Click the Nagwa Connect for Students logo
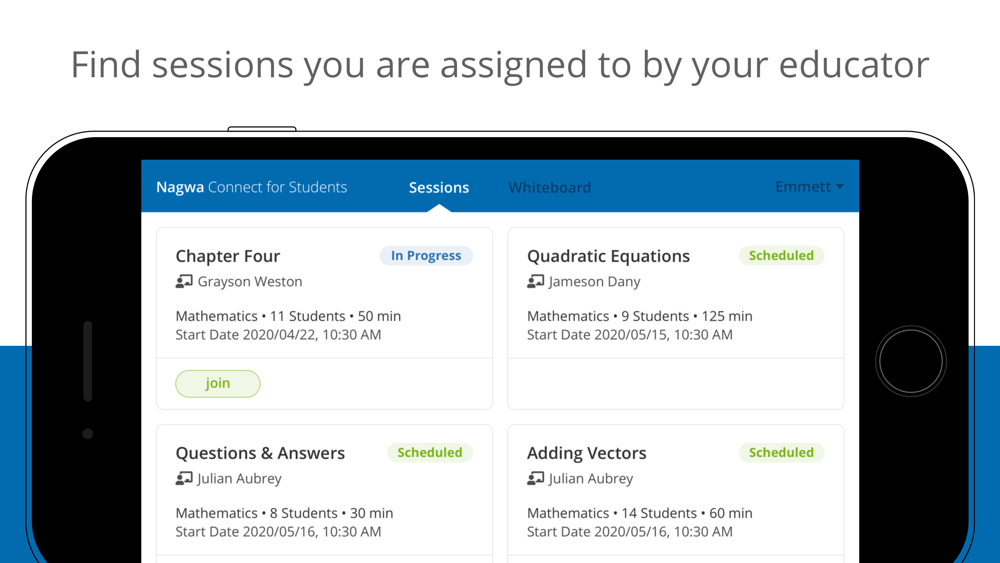 (251, 187)
